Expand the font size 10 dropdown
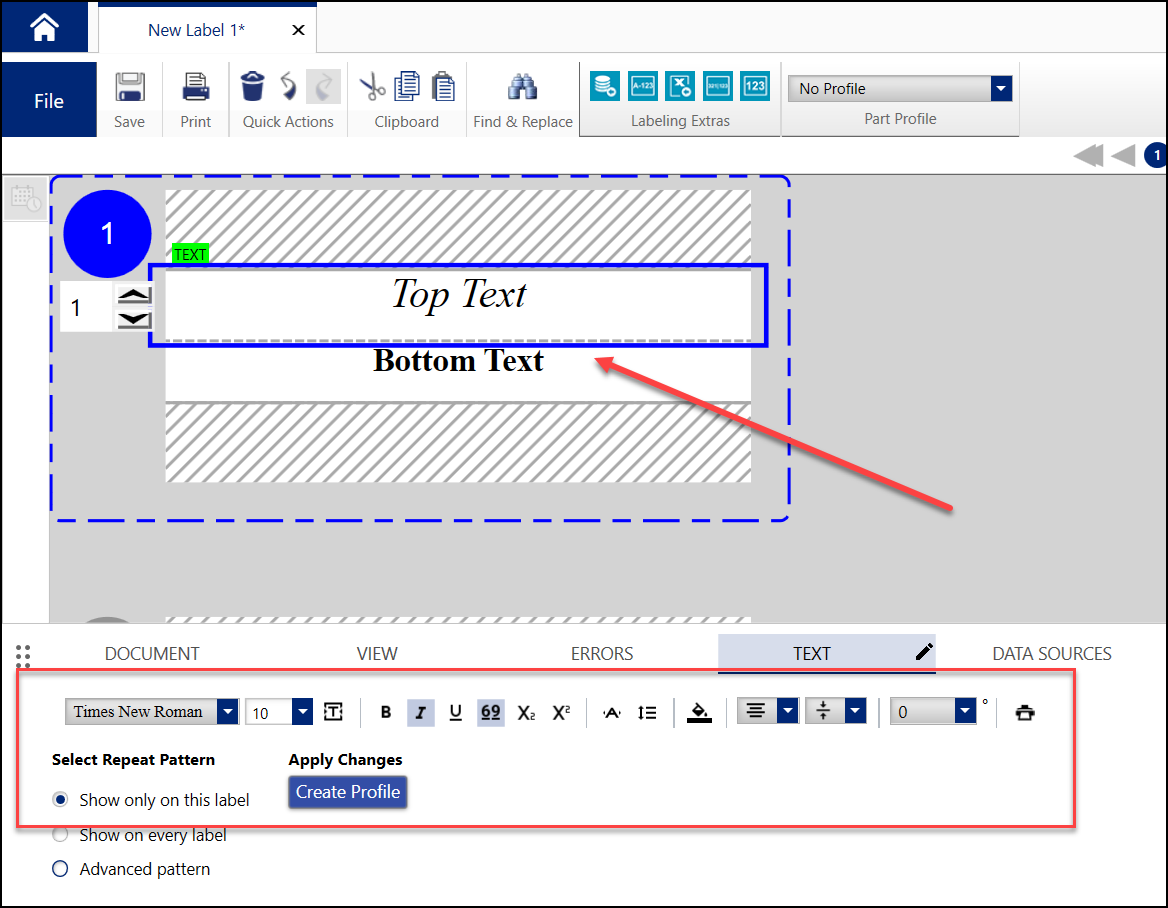Image resolution: width=1168 pixels, height=908 pixels. pyautogui.click(x=302, y=712)
